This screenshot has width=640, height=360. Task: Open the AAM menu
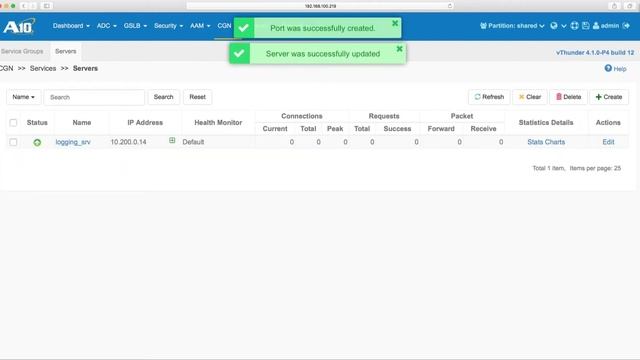(x=200, y=26)
